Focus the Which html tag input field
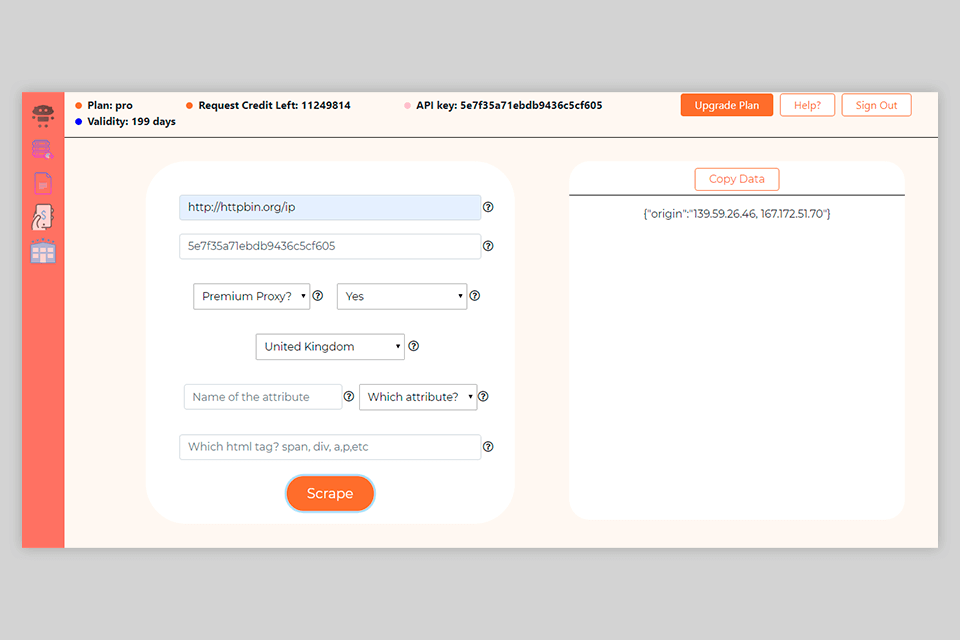The height and width of the screenshot is (640, 960). (x=330, y=447)
